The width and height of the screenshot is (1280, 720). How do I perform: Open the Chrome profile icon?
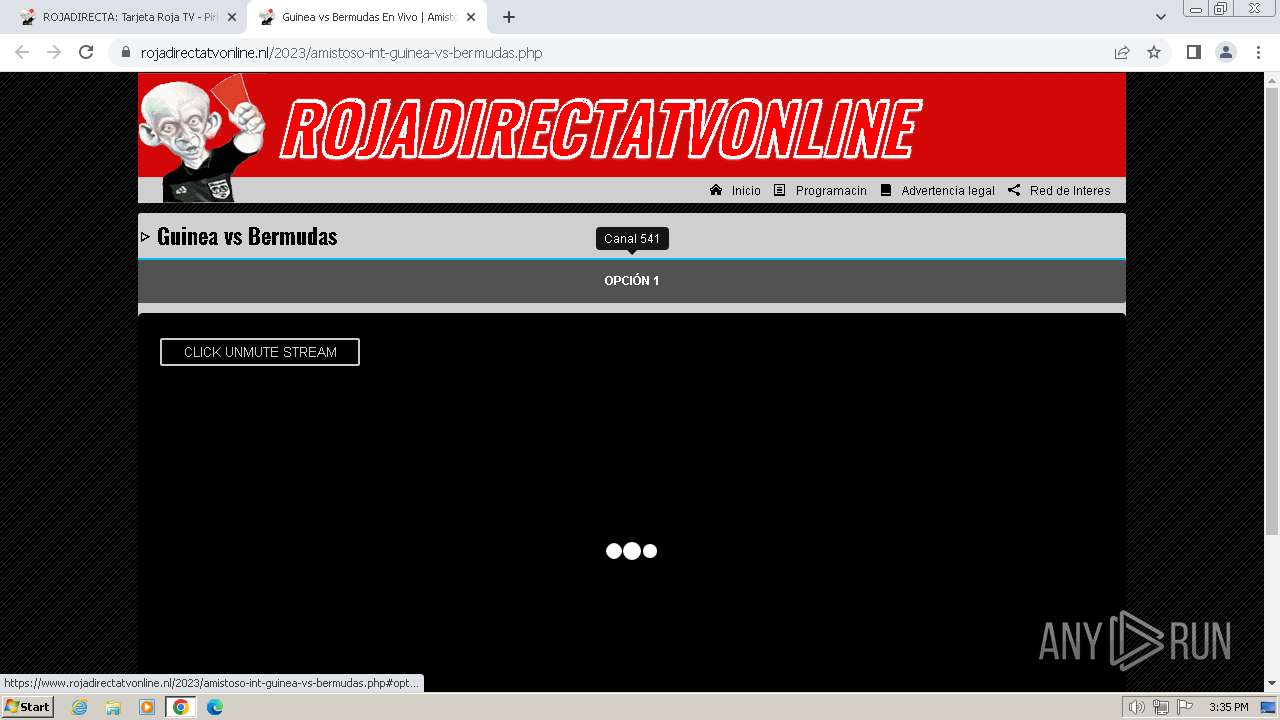tap(1226, 52)
